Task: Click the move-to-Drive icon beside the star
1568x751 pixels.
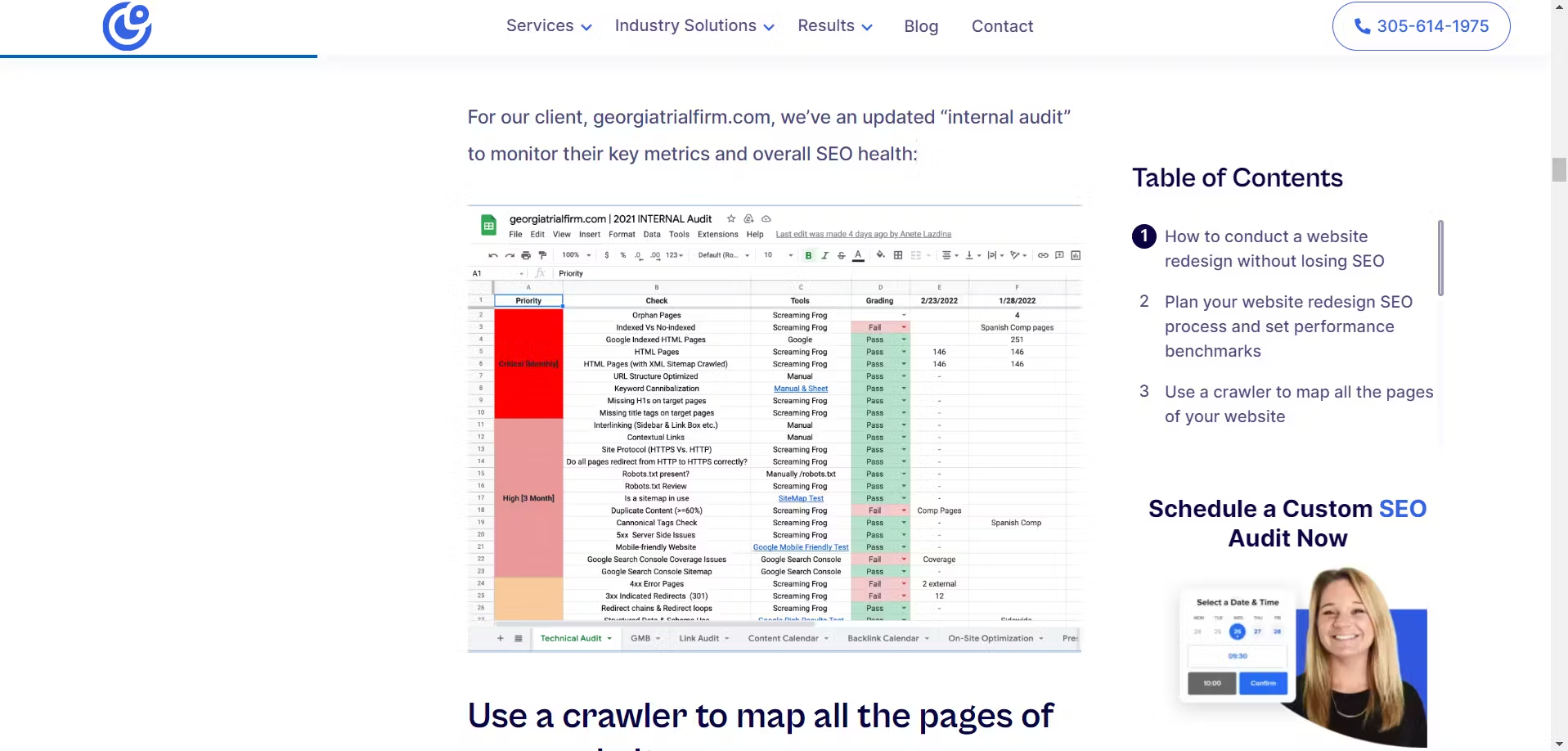Action: point(748,219)
